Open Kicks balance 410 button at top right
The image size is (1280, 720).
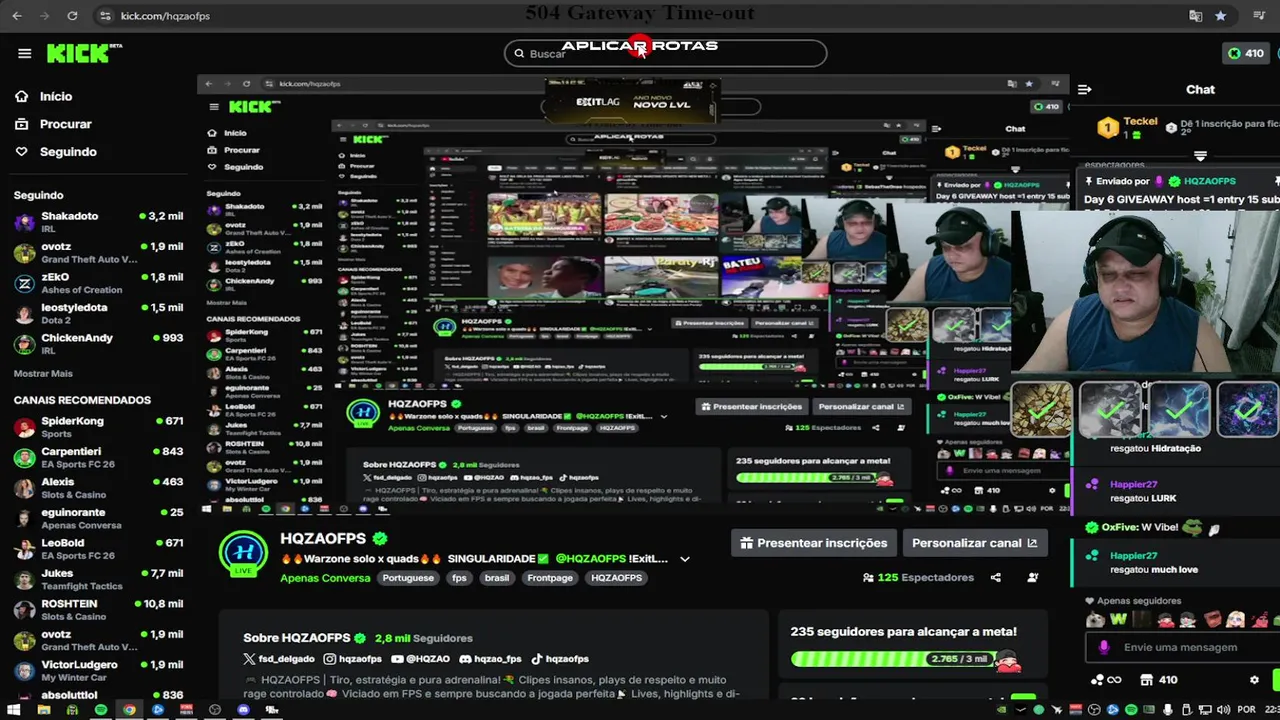point(1246,53)
